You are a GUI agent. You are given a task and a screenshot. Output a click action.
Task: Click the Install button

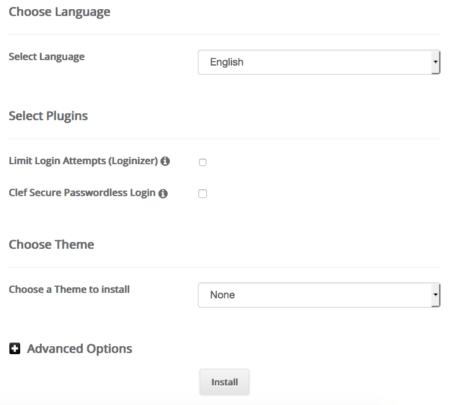pos(224,382)
